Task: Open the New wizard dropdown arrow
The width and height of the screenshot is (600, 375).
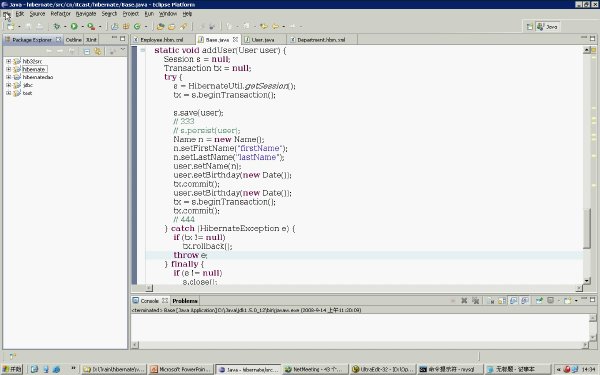Action: click(x=19, y=27)
